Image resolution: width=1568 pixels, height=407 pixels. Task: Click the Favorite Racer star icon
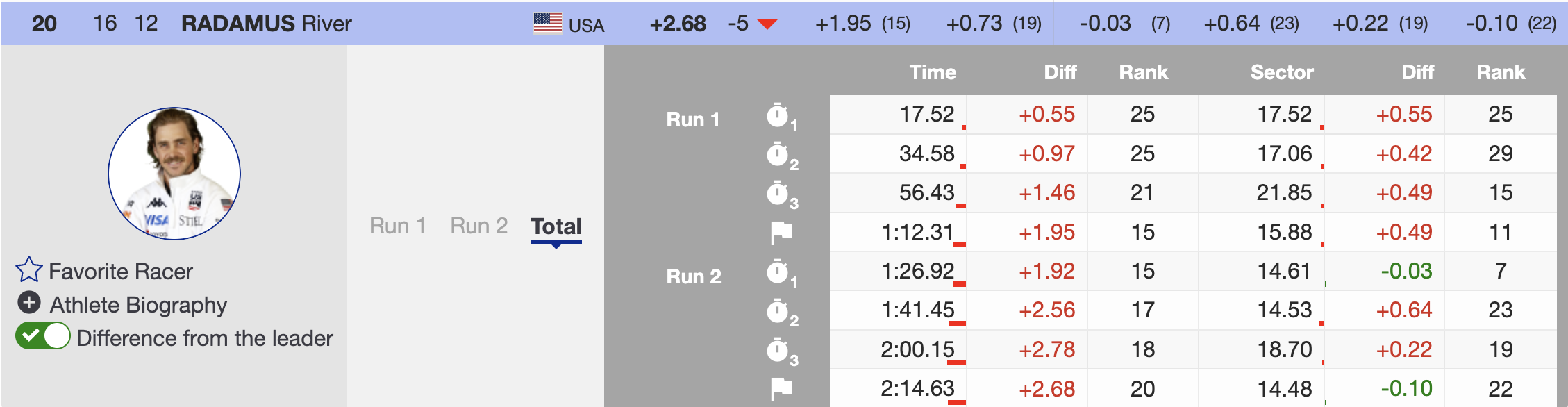(x=29, y=270)
